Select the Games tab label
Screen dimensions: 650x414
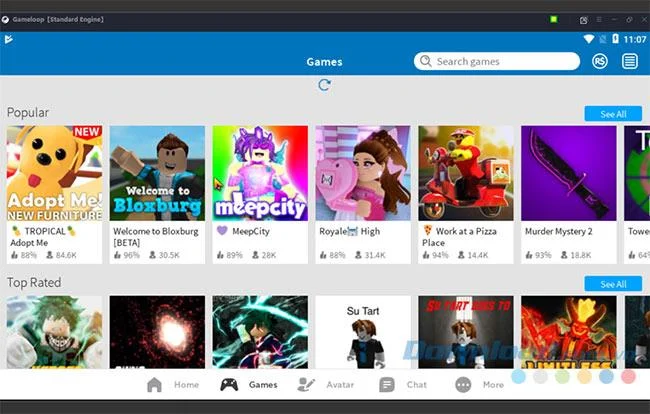[x=263, y=385]
